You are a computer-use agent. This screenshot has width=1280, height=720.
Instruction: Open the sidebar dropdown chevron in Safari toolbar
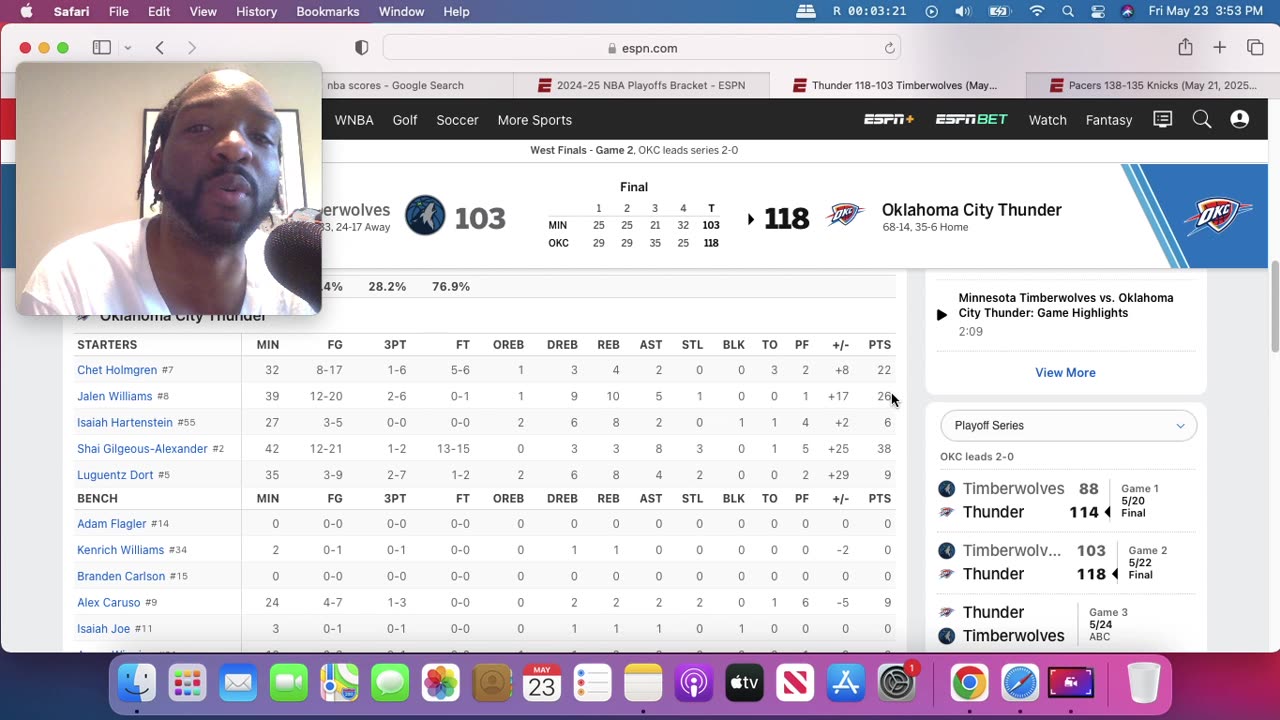[127, 48]
